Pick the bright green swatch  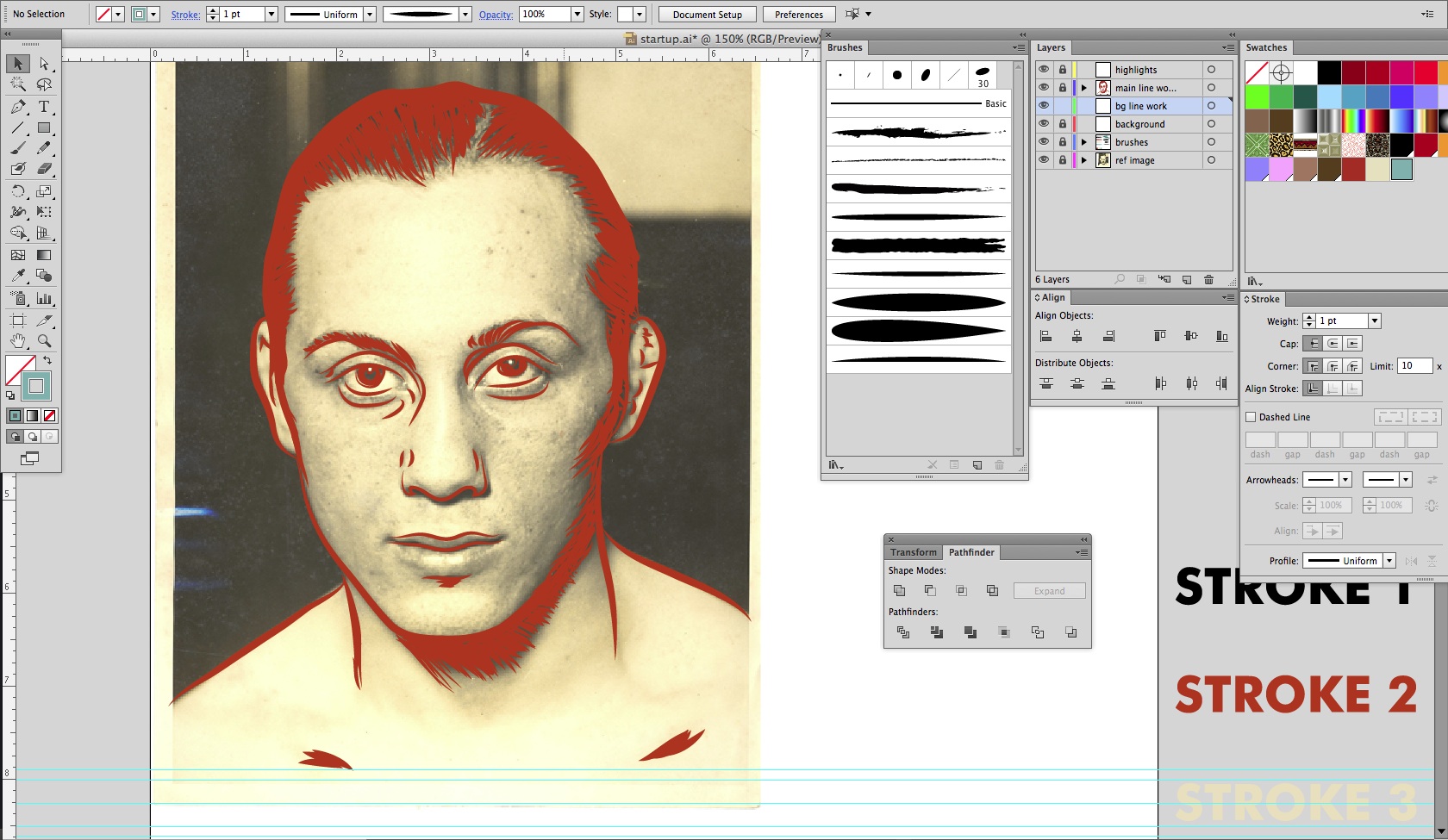[x=1257, y=96]
